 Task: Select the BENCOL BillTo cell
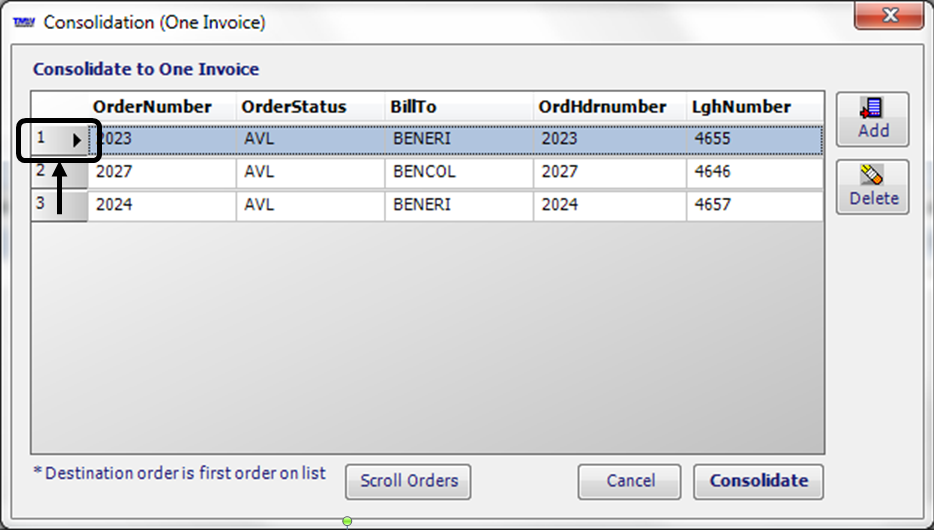424,172
